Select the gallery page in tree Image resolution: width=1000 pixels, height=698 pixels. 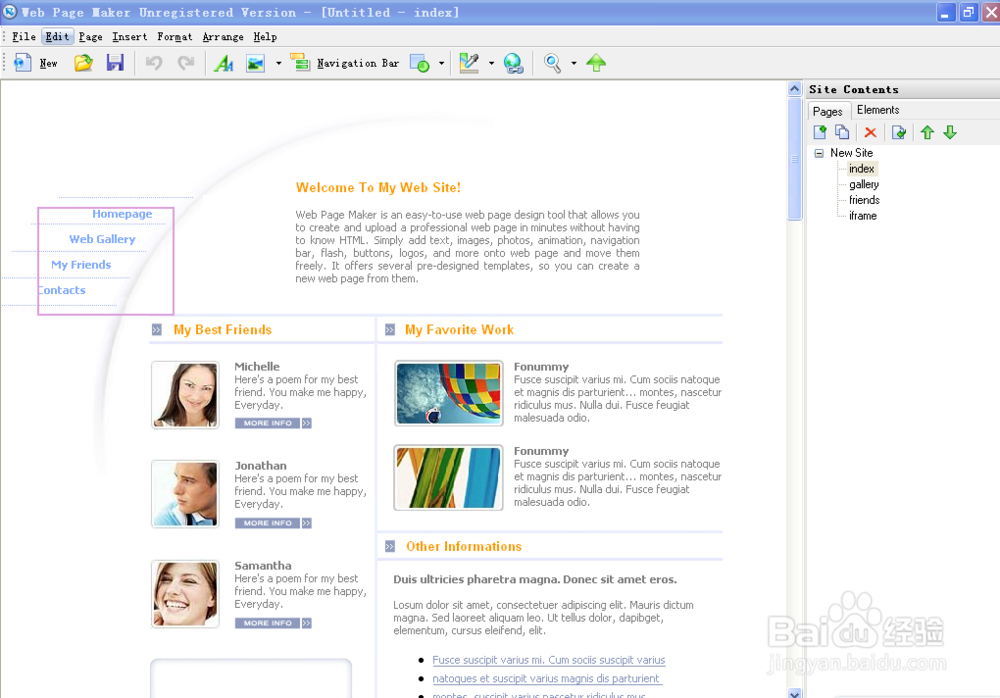[x=864, y=184]
